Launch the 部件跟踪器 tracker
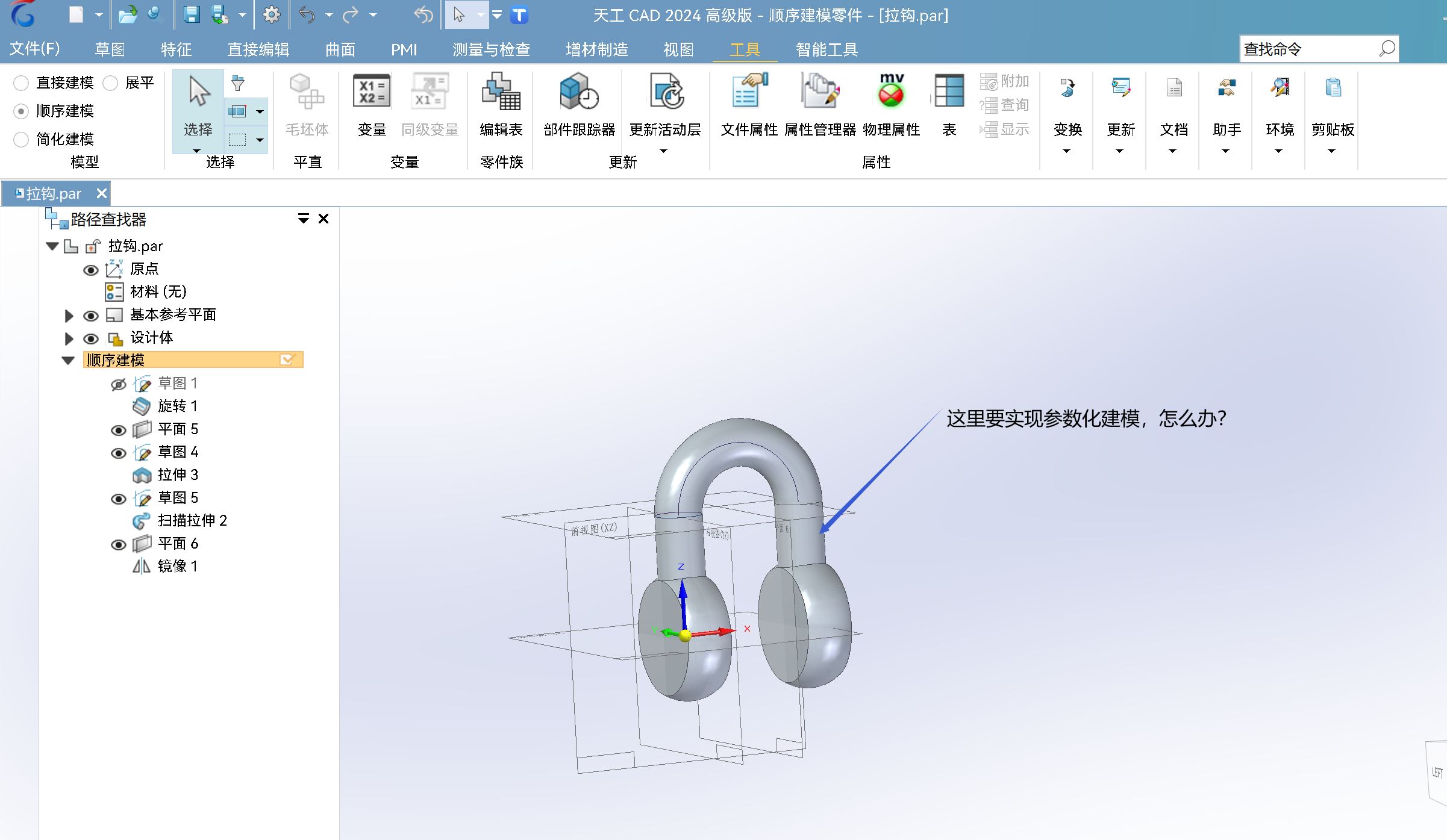The image size is (1447, 840). pos(579,106)
